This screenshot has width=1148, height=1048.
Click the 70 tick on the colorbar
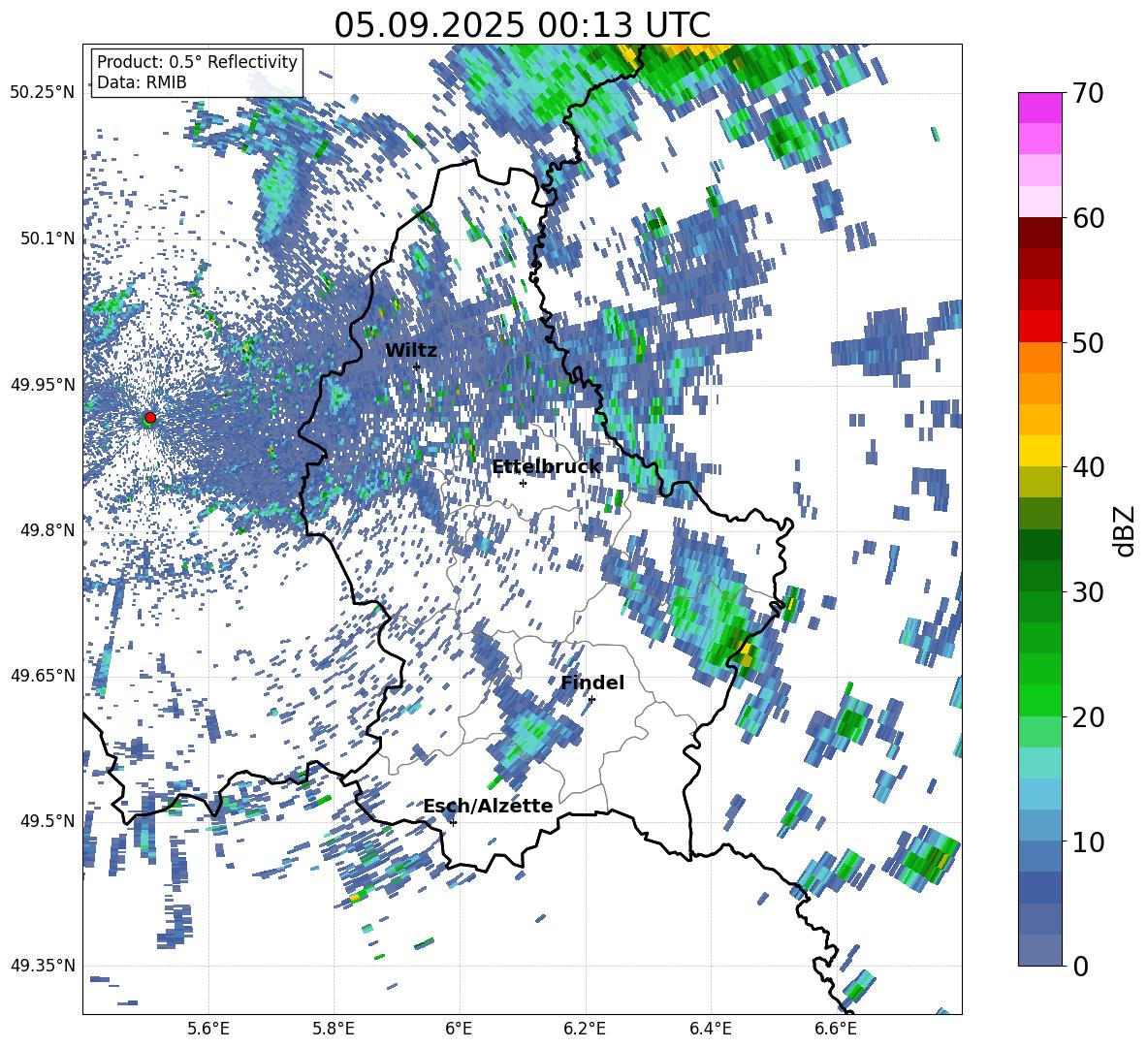pos(1088,93)
